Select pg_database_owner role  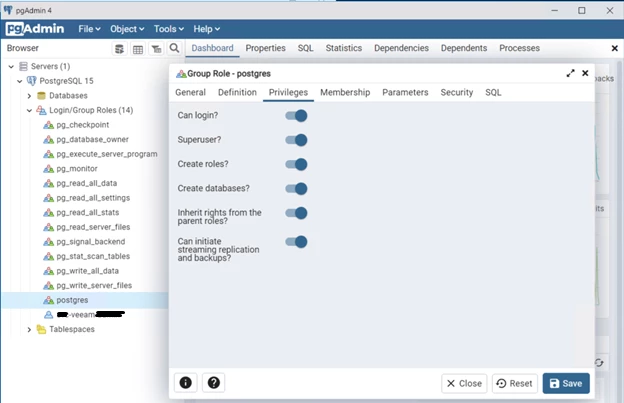(92, 140)
